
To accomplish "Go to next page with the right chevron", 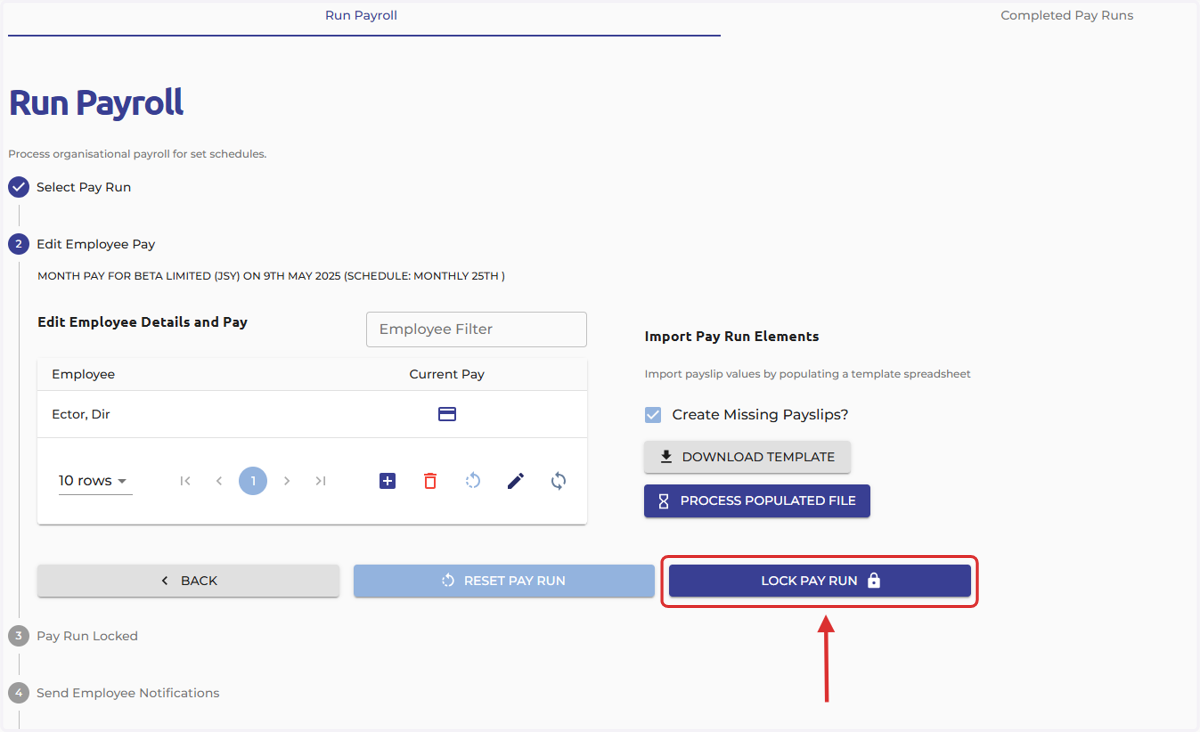I will click(x=287, y=481).
